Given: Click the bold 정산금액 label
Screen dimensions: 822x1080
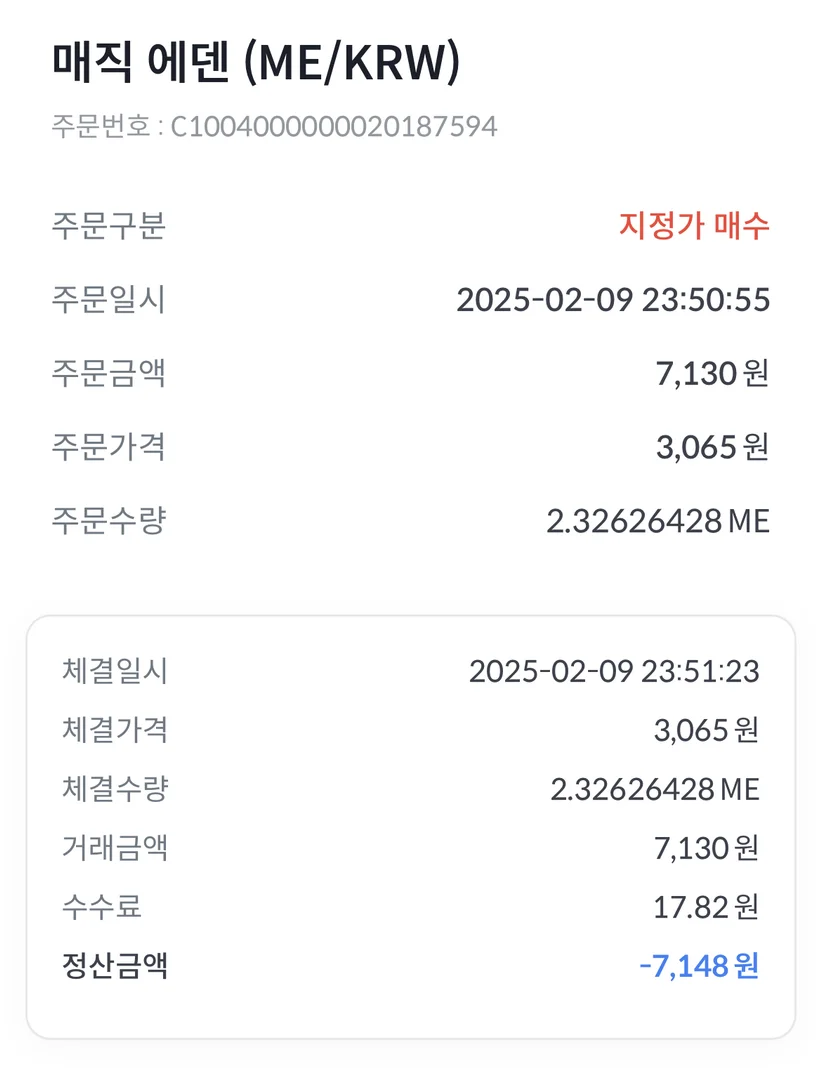Looking at the screenshot, I should pos(114,966).
